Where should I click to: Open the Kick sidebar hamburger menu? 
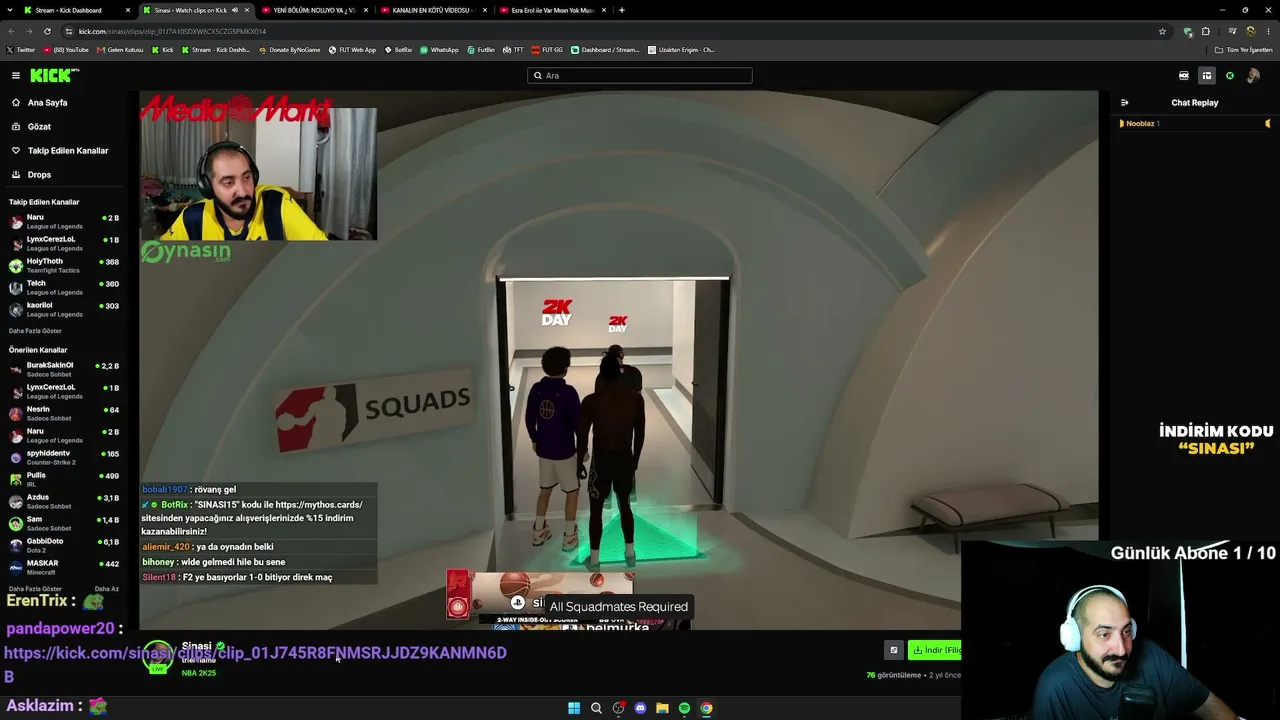click(16, 75)
